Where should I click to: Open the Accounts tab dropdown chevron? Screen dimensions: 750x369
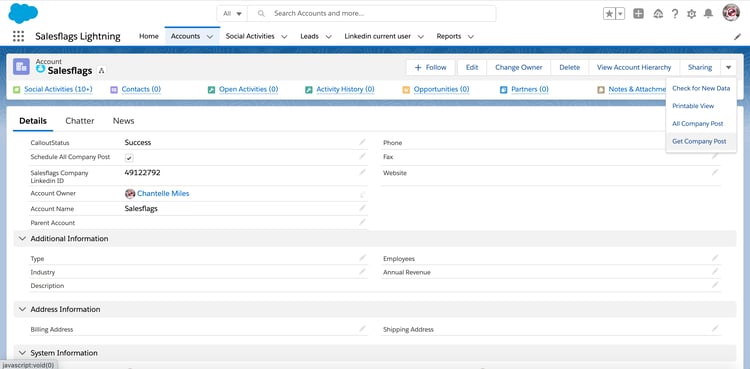coord(210,36)
